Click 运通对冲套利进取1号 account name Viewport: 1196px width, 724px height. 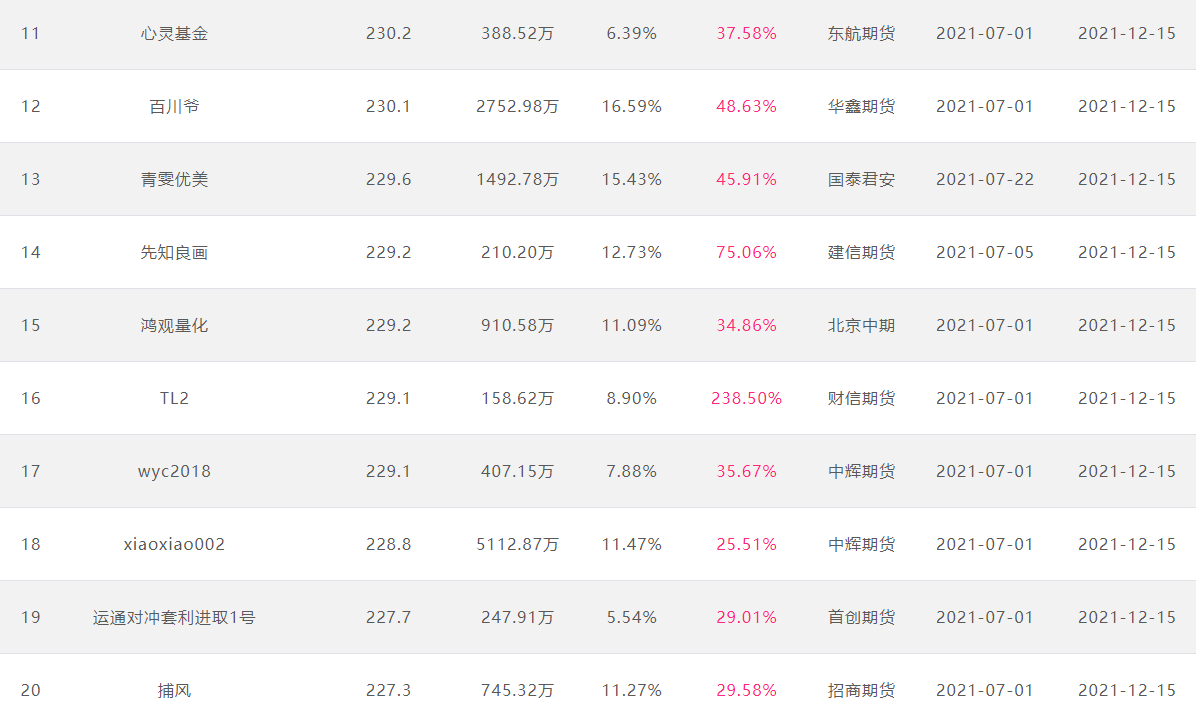174,617
